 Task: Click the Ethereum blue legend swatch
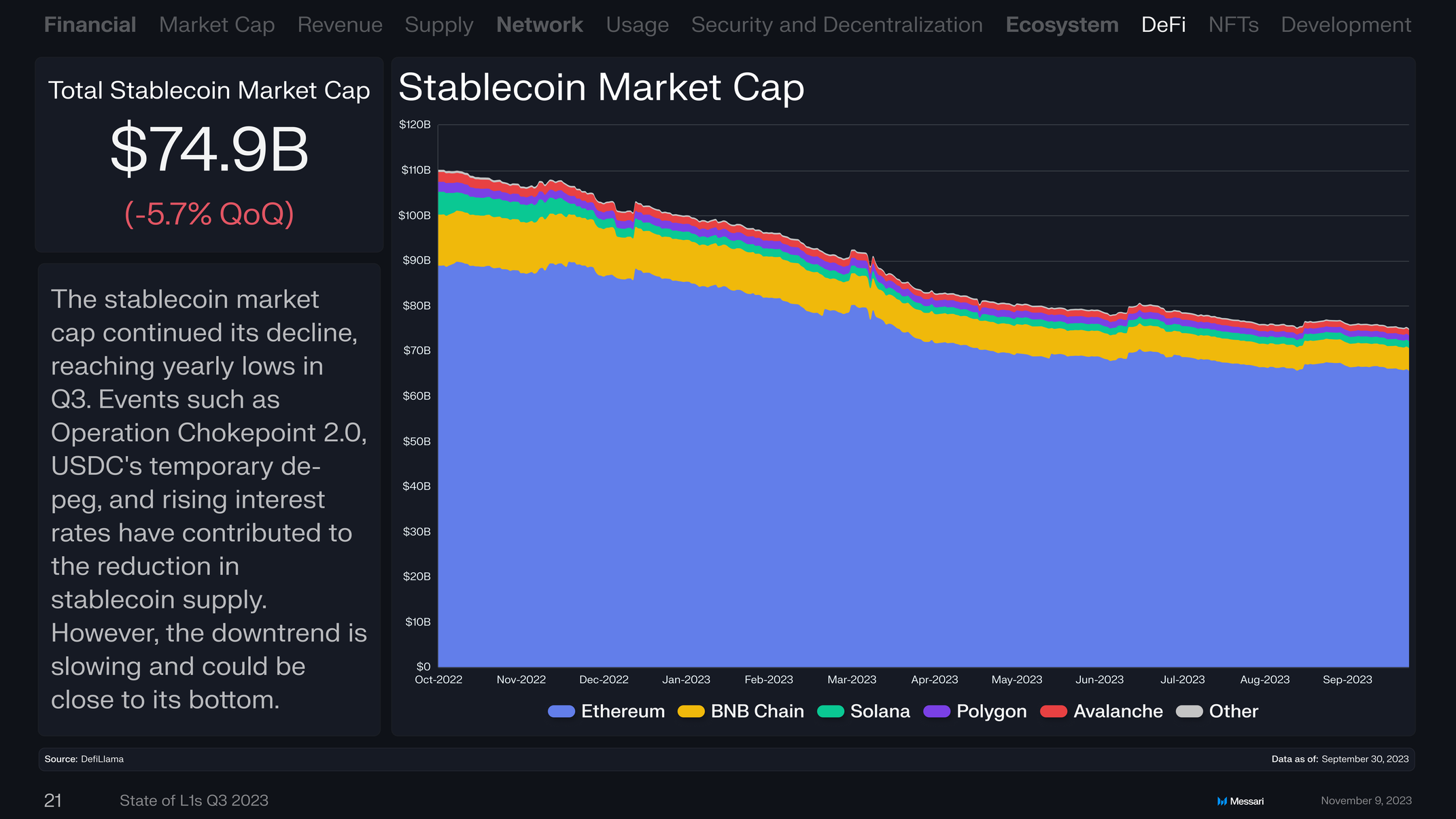(561, 712)
